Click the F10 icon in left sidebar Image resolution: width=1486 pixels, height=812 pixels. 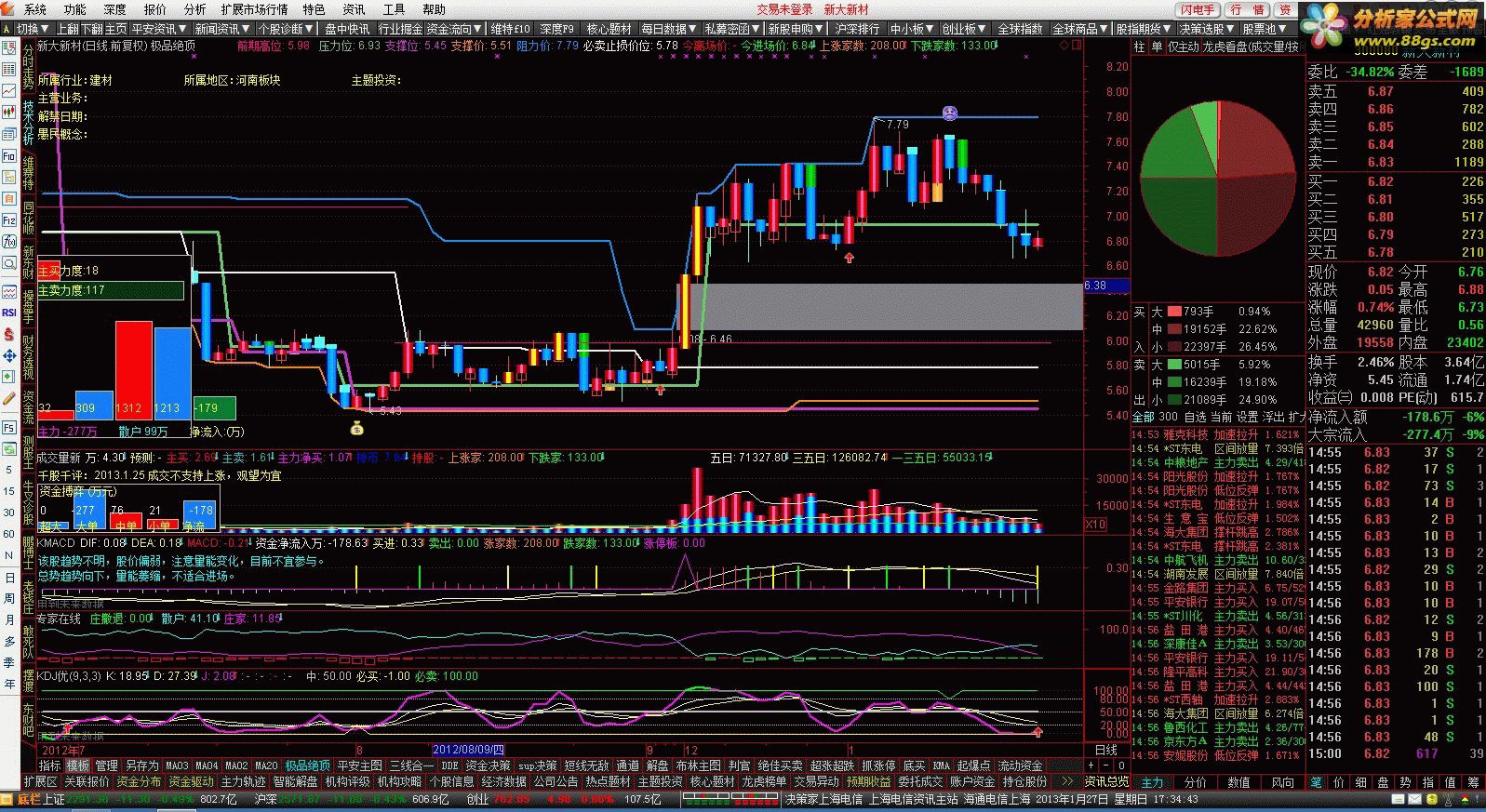[x=9, y=156]
